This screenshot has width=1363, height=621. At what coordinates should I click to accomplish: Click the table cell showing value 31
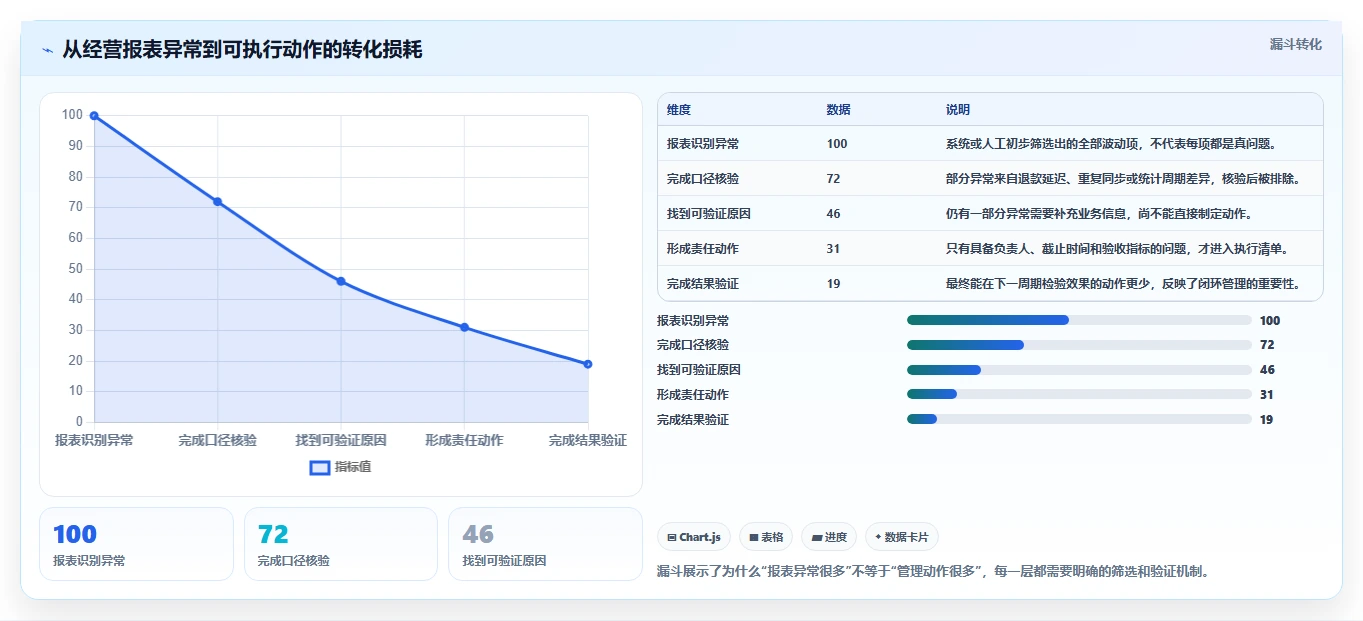pyautogui.click(x=834, y=249)
